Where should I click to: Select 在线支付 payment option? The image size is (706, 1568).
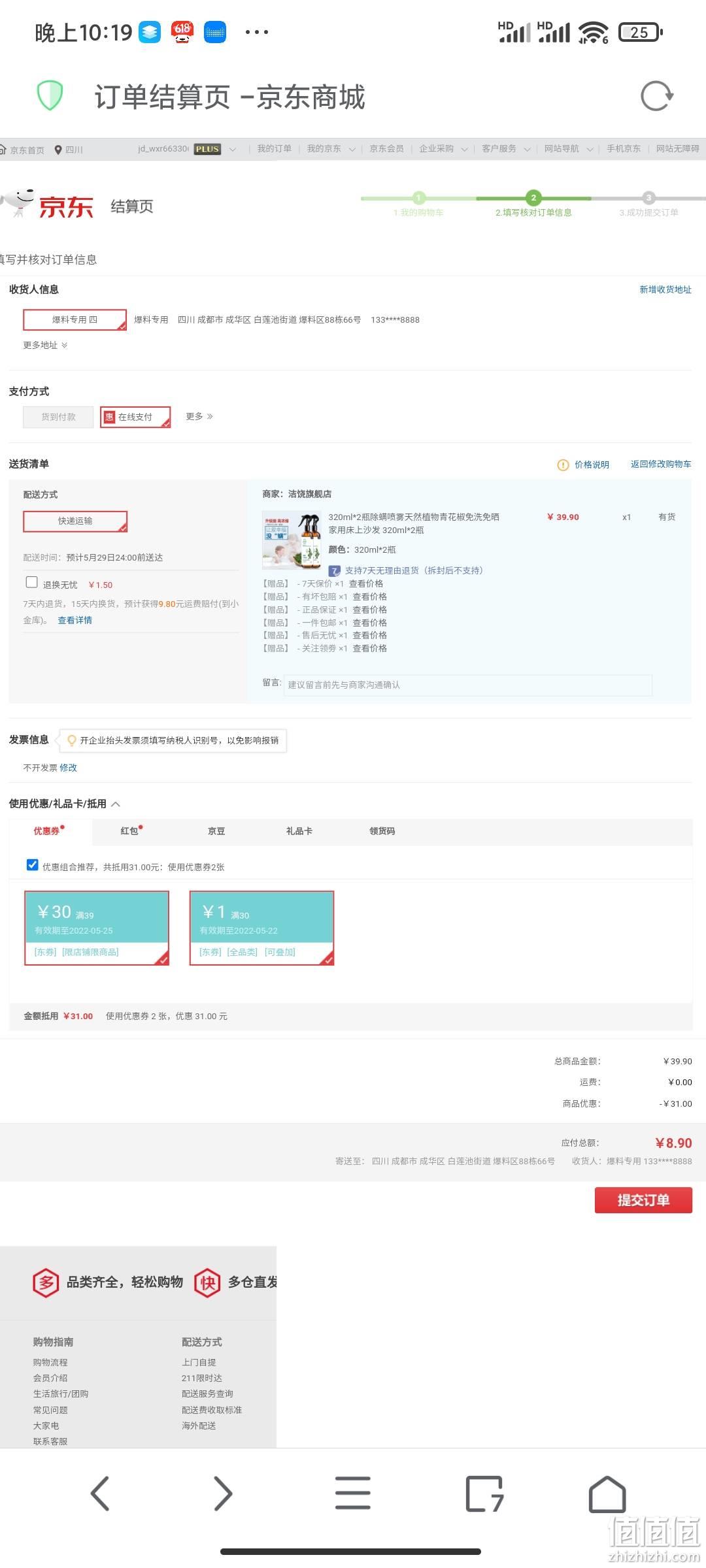click(x=135, y=417)
